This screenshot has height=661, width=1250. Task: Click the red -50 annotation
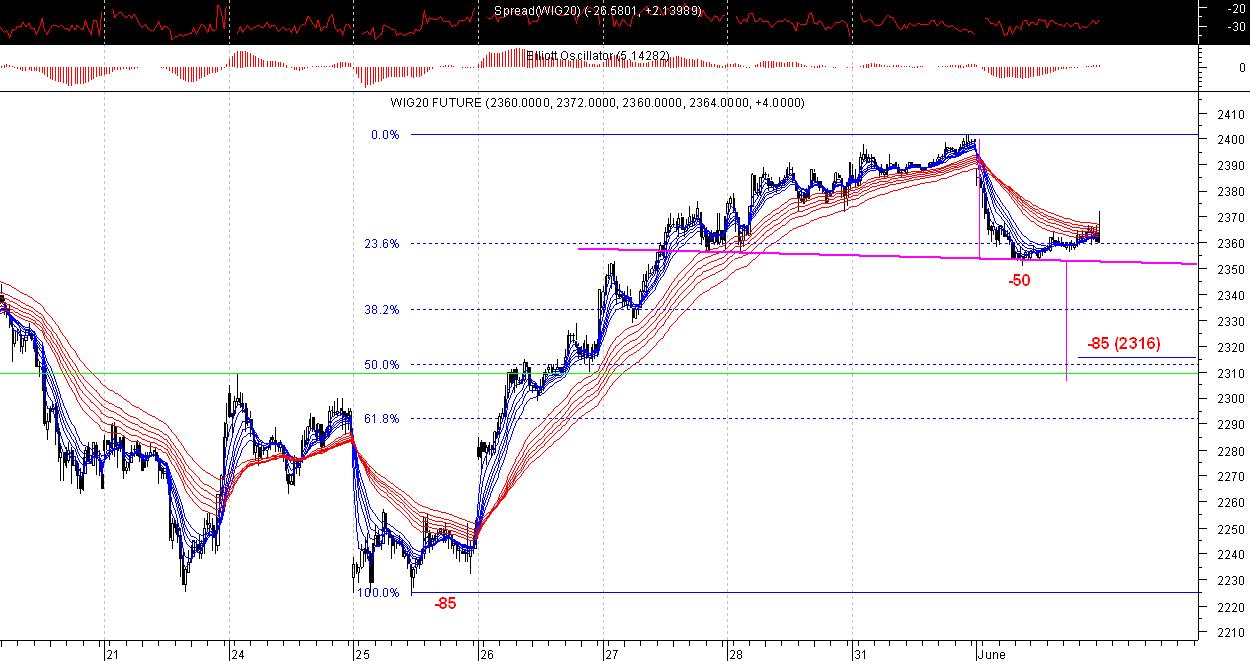[x=1019, y=281]
